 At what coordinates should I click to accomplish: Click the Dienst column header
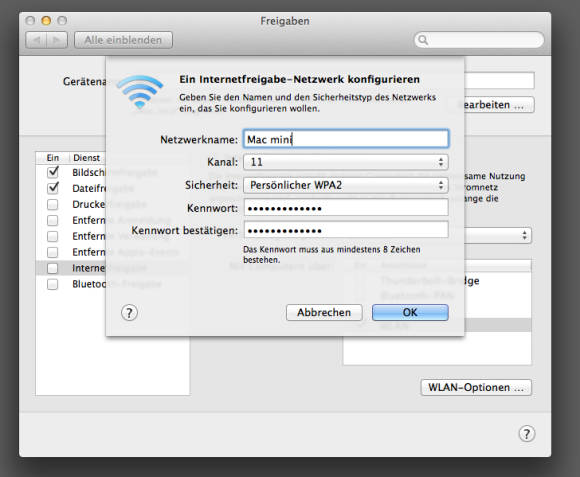point(87,158)
